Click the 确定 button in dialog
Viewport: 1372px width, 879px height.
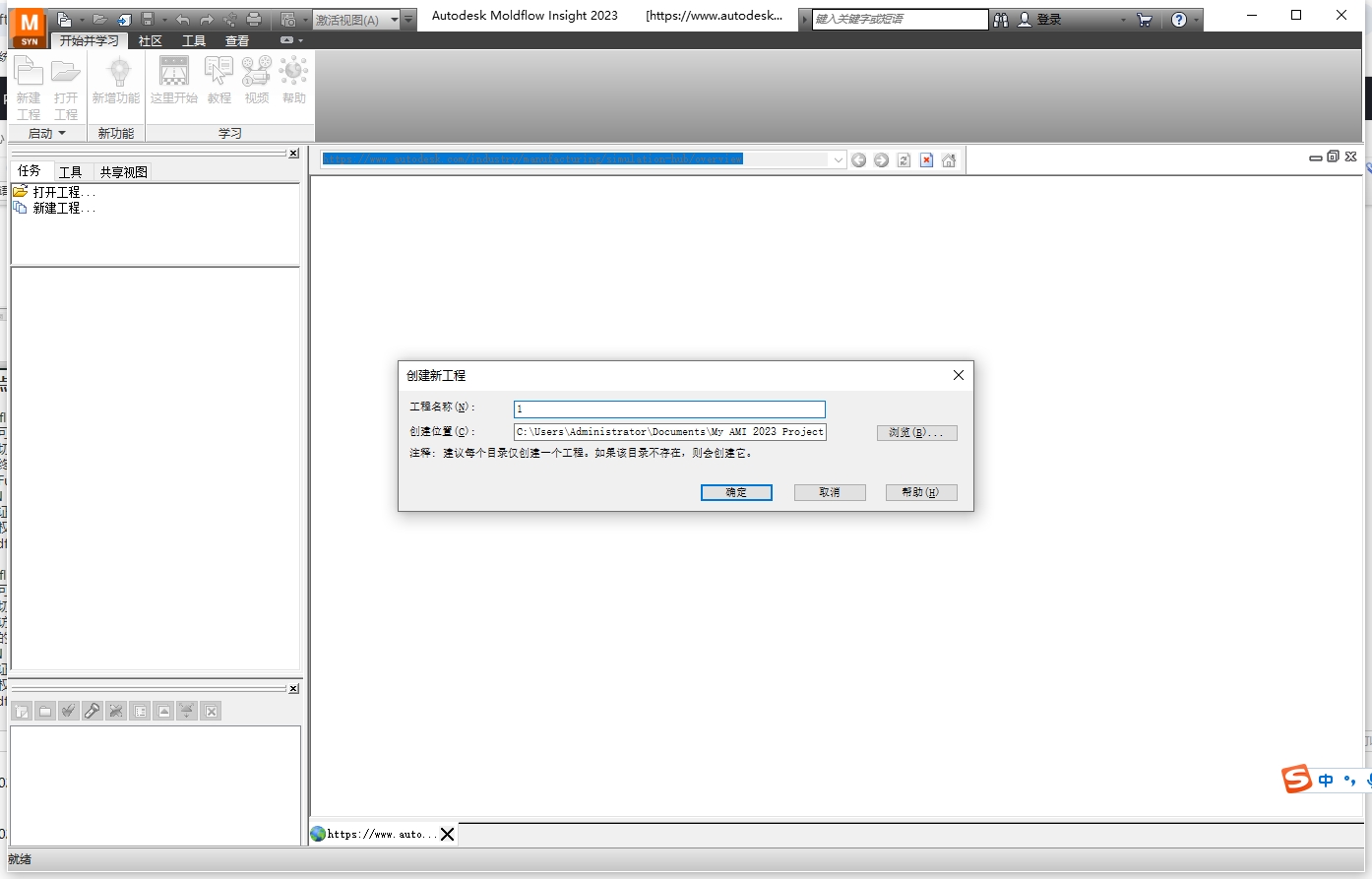click(736, 492)
